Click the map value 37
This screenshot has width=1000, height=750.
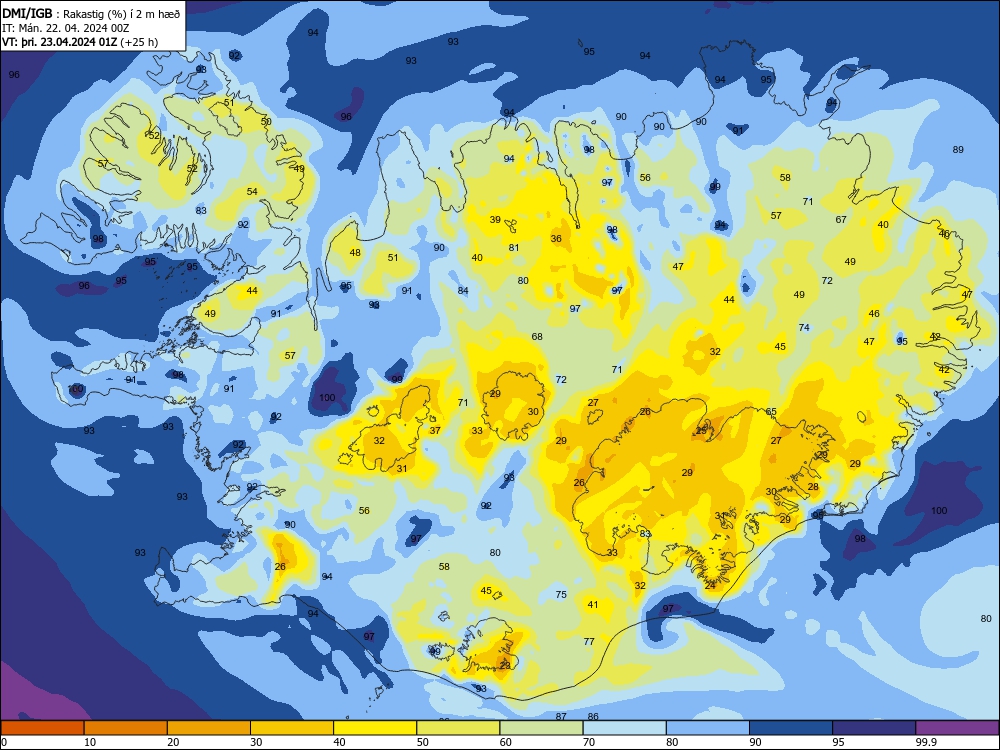(x=435, y=430)
